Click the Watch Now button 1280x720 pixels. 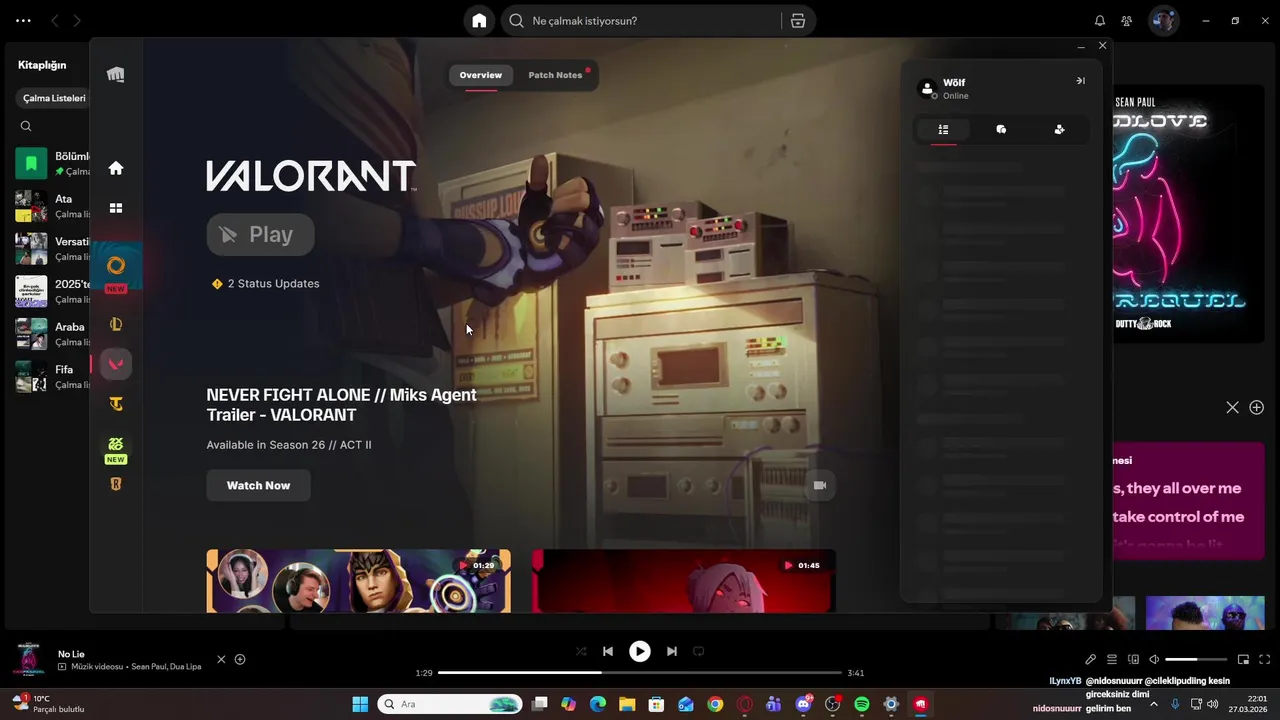[x=258, y=485]
